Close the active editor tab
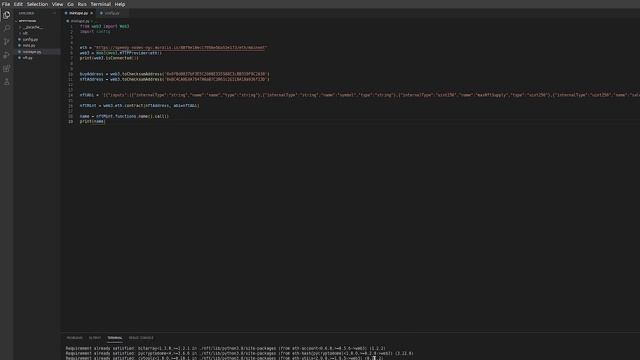The width and height of the screenshot is (640, 360). coord(91,13)
